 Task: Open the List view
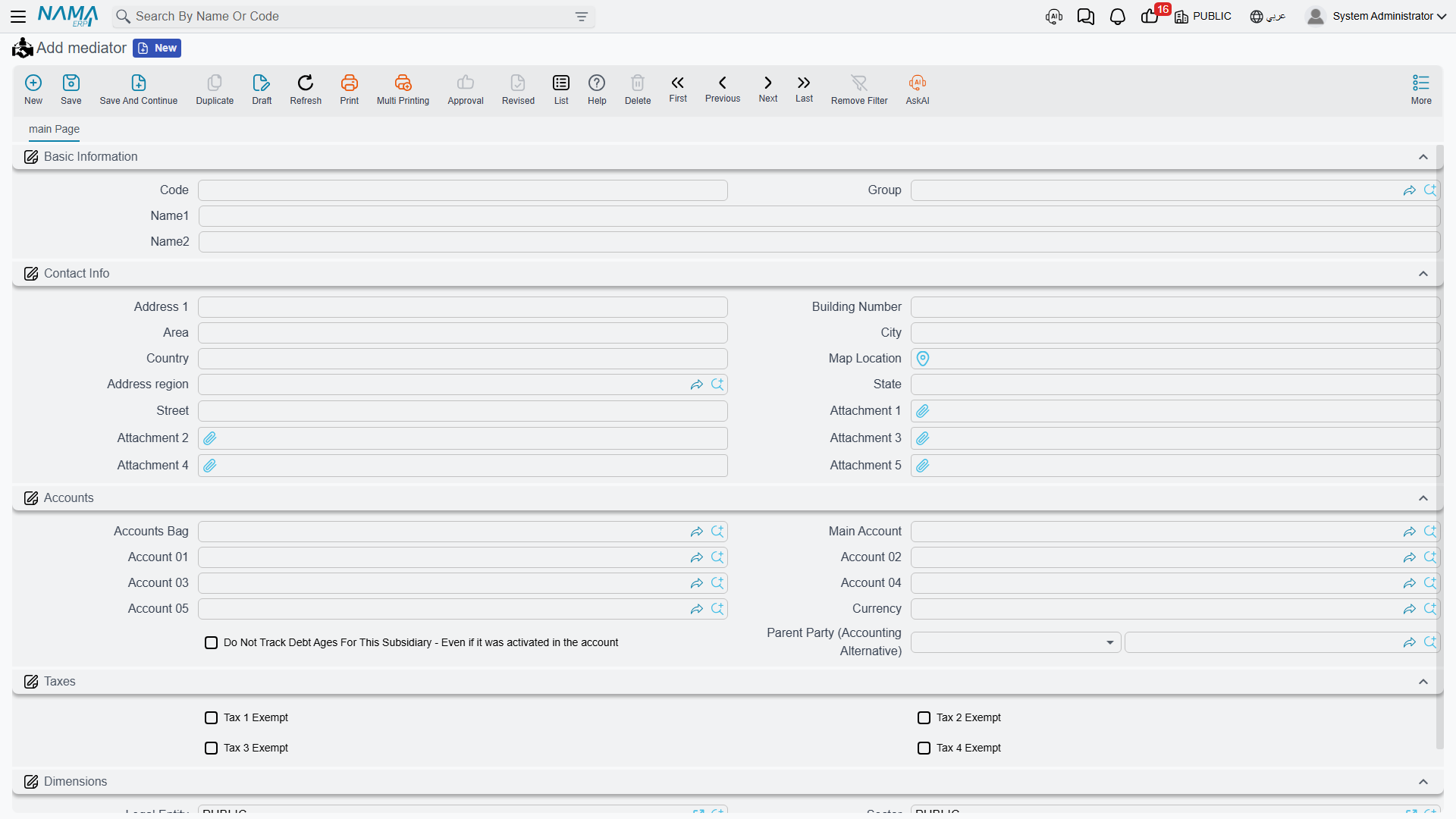click(x=561, y=89)
